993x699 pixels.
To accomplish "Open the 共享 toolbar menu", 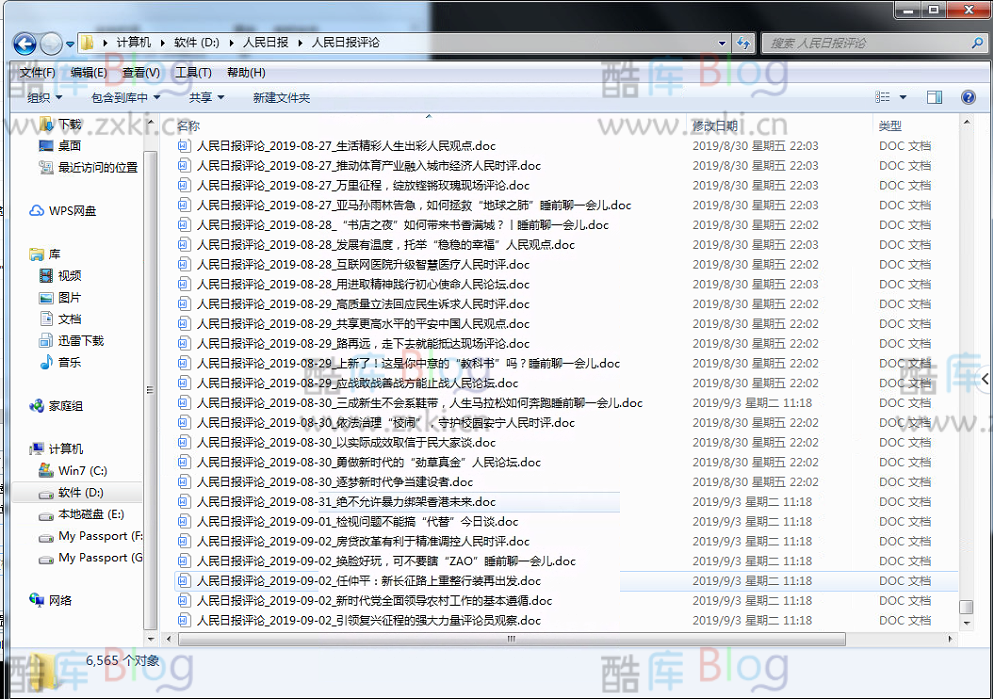I will click(x=206, y=98).
